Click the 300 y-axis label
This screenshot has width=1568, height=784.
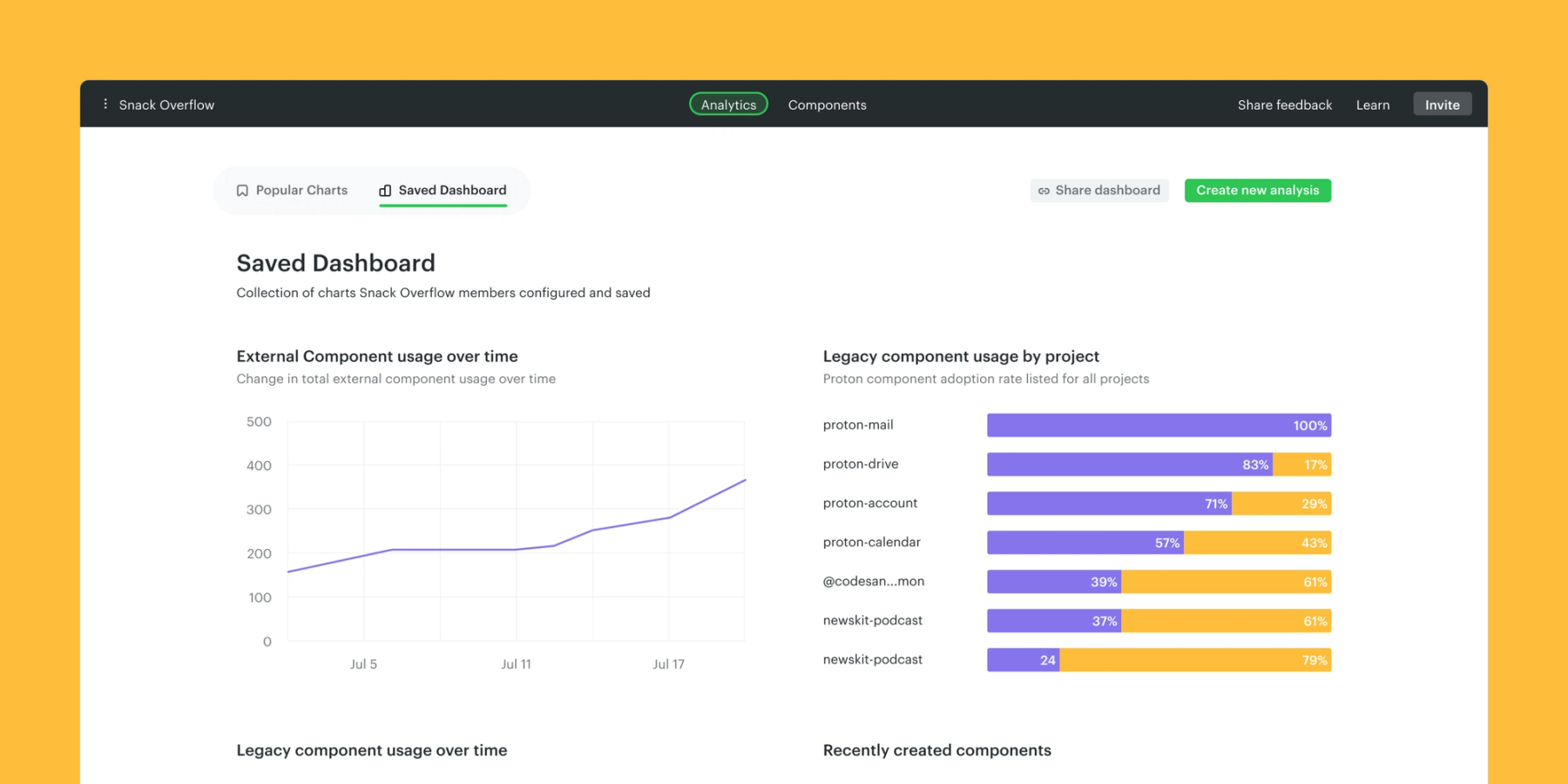click(x=259, y=510)
